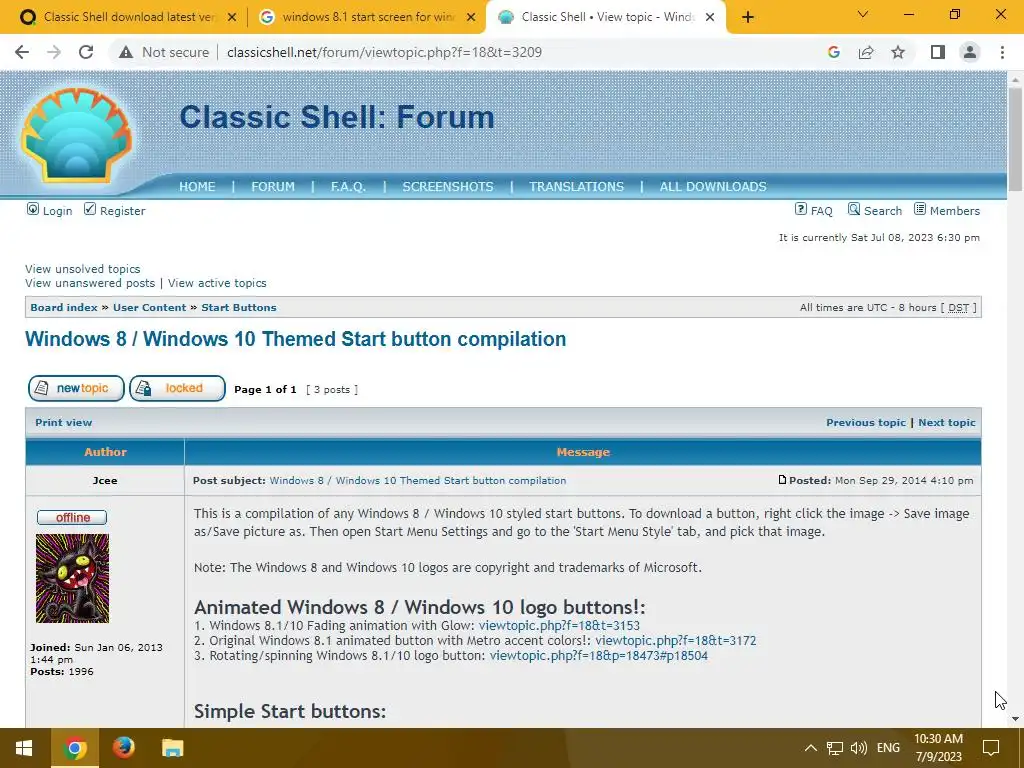Click the Register link
This screenshot has height=768, width=1024.
click(x=123, y=211)
